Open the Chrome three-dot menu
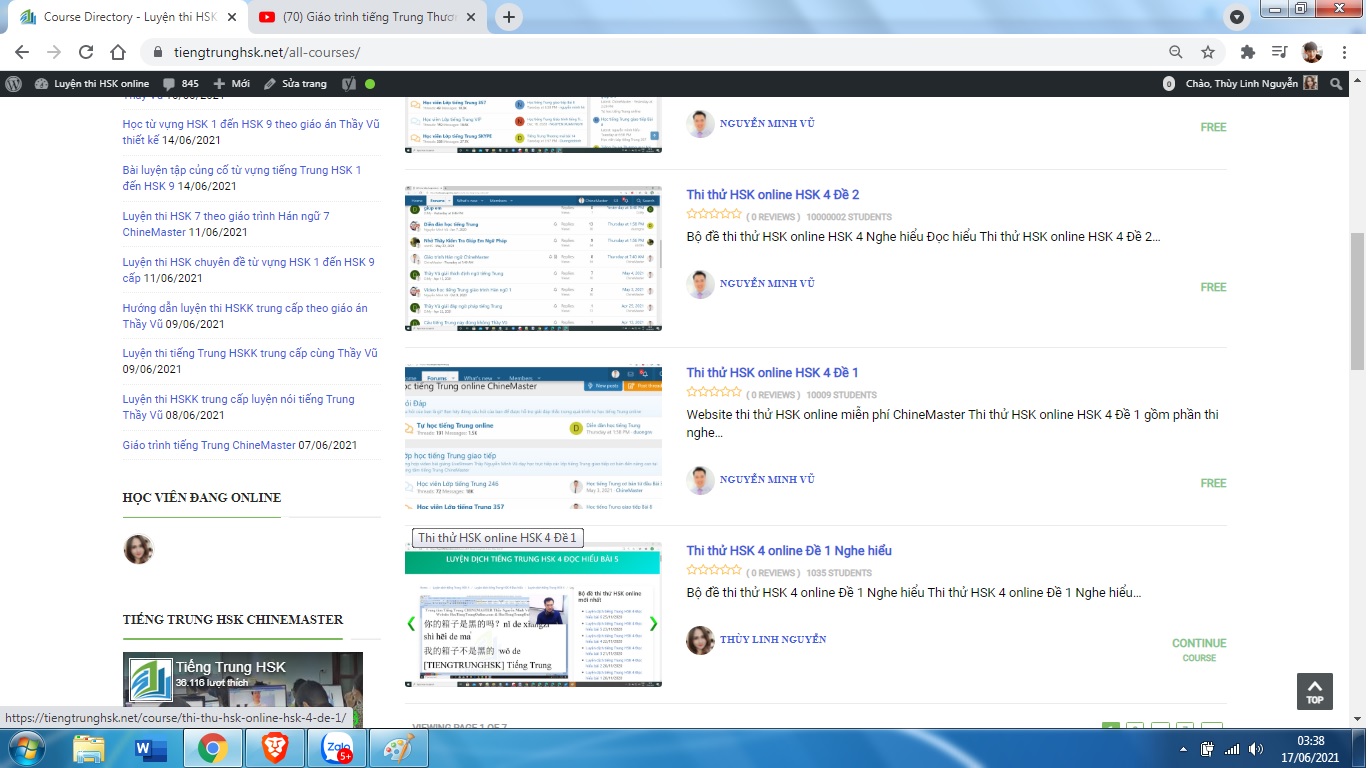The width and height of the screenshot is (1368, 768). tap(1344, 52)
